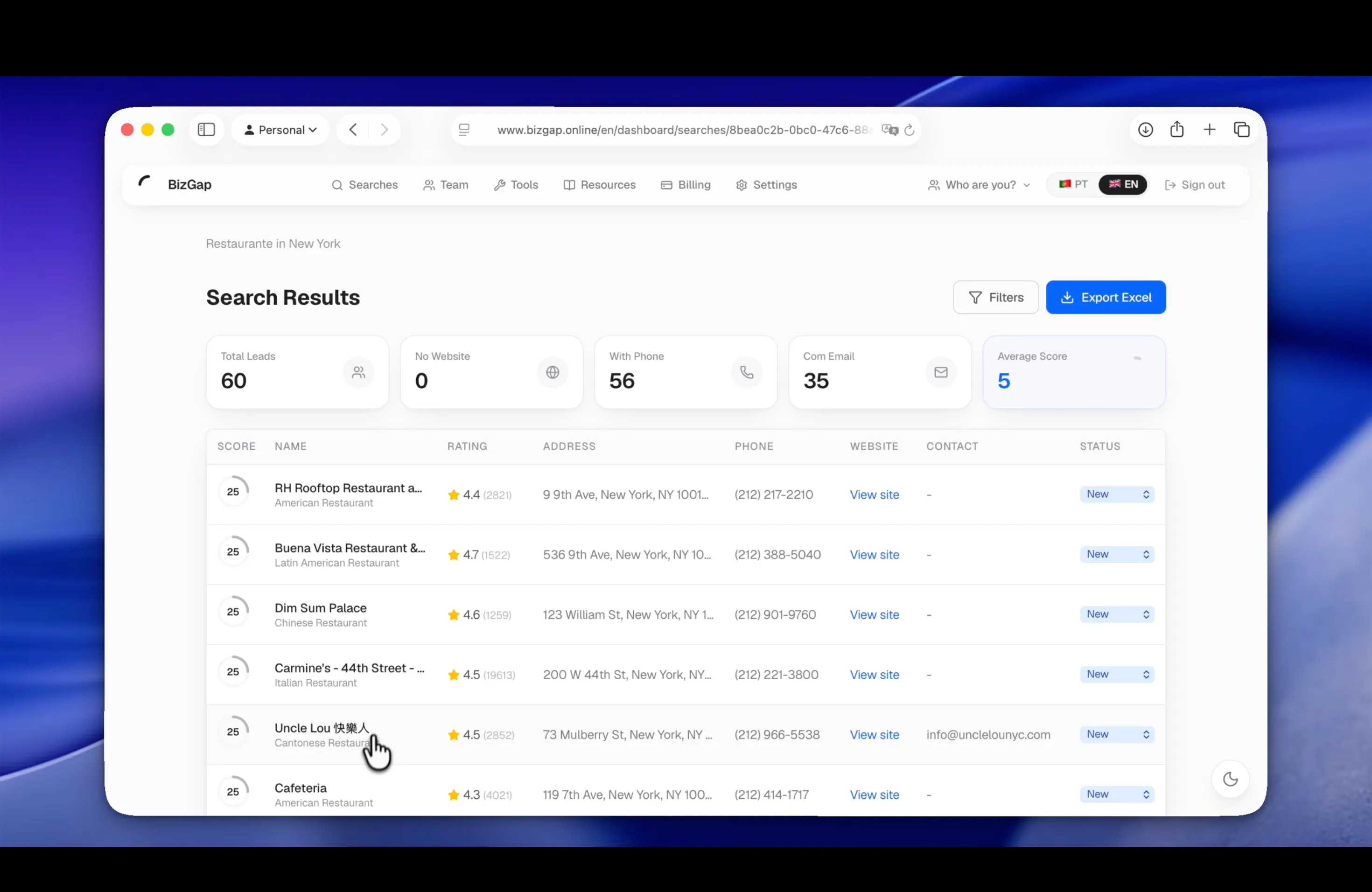This screenshot has width=1372, height=892.
Task: Open the Filters button
Action: (995, 297)
